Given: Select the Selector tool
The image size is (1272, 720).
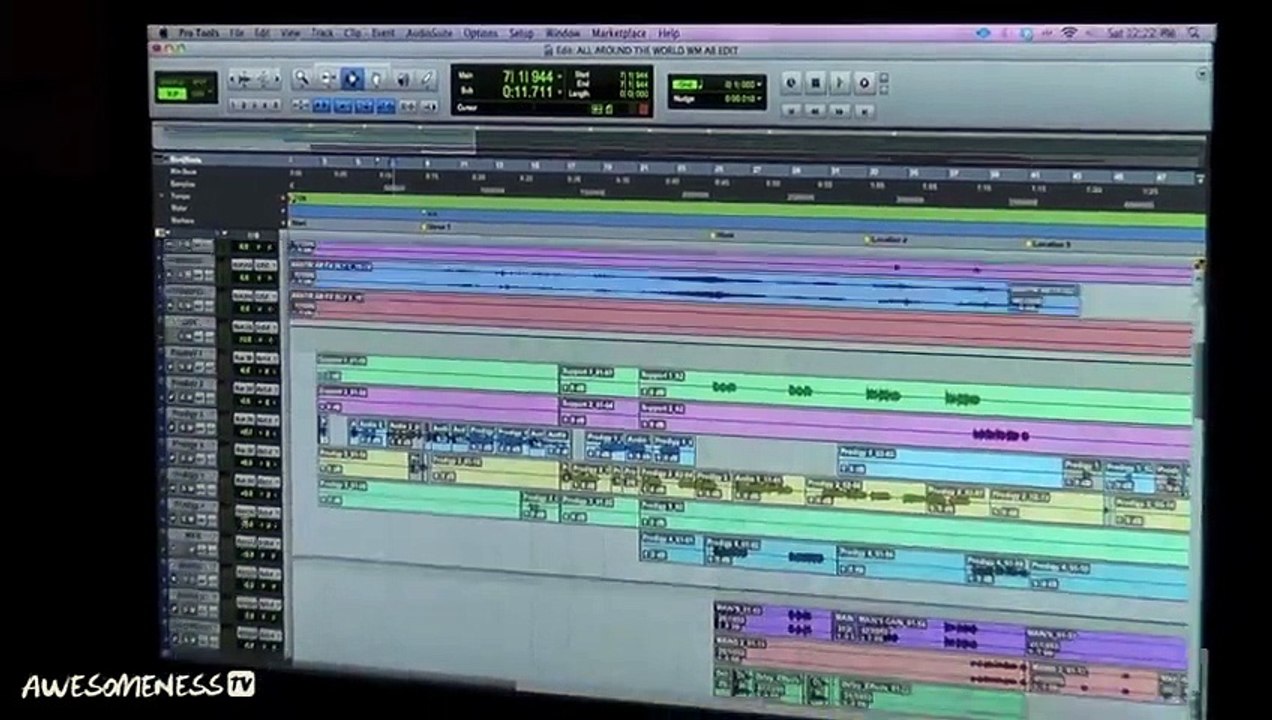Looking at the screenshot, I should coord(352,78).
